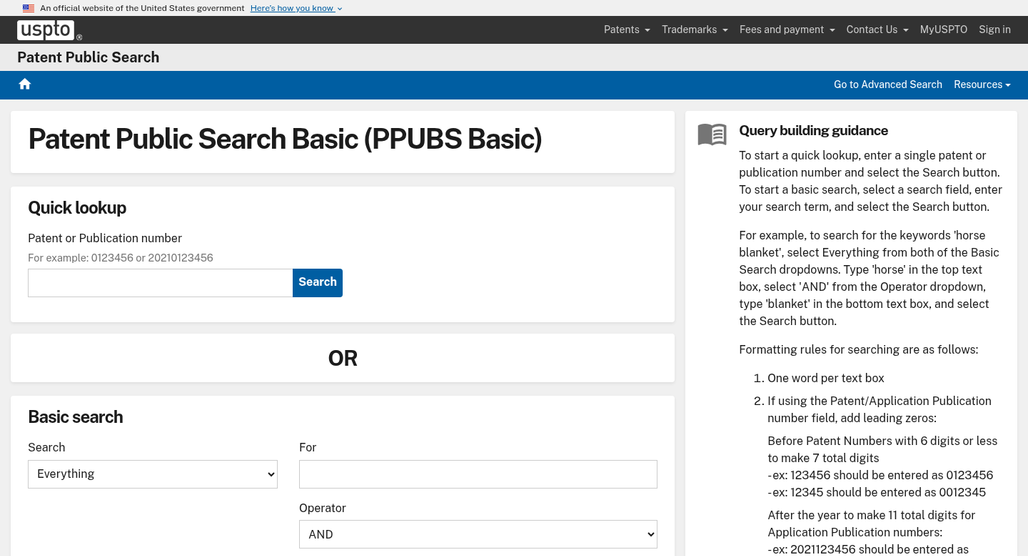
Task: Click the OR separator heading
Action: click(343, 359)
